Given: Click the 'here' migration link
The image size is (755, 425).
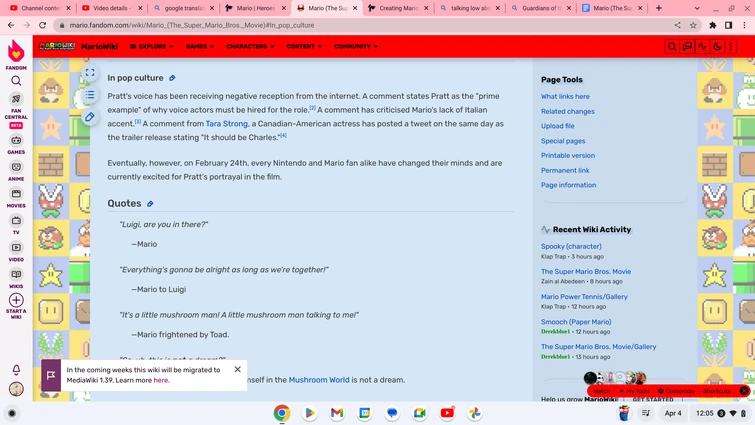Looking at the screenshot, I should (160, 380).
